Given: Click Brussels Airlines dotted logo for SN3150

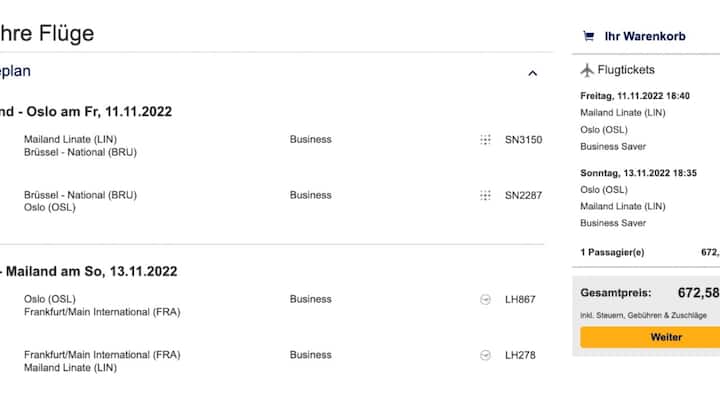Looking at the screenshot, I should [x=485, y=140].
